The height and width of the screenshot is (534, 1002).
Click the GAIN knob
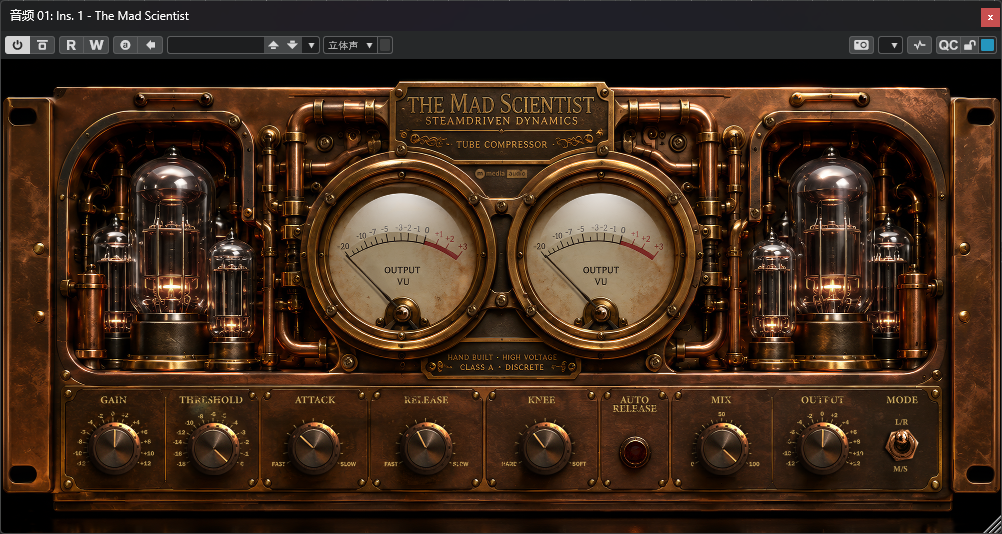point(114,448)
